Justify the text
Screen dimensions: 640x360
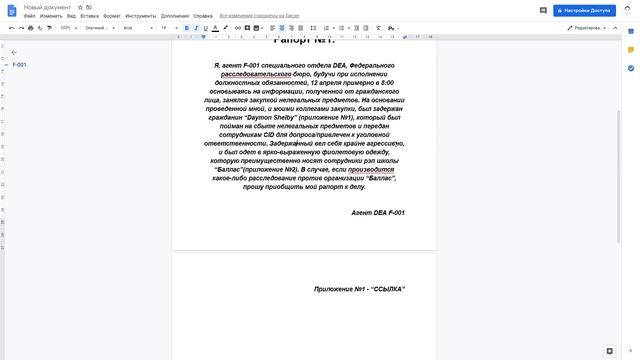[300, 28]
